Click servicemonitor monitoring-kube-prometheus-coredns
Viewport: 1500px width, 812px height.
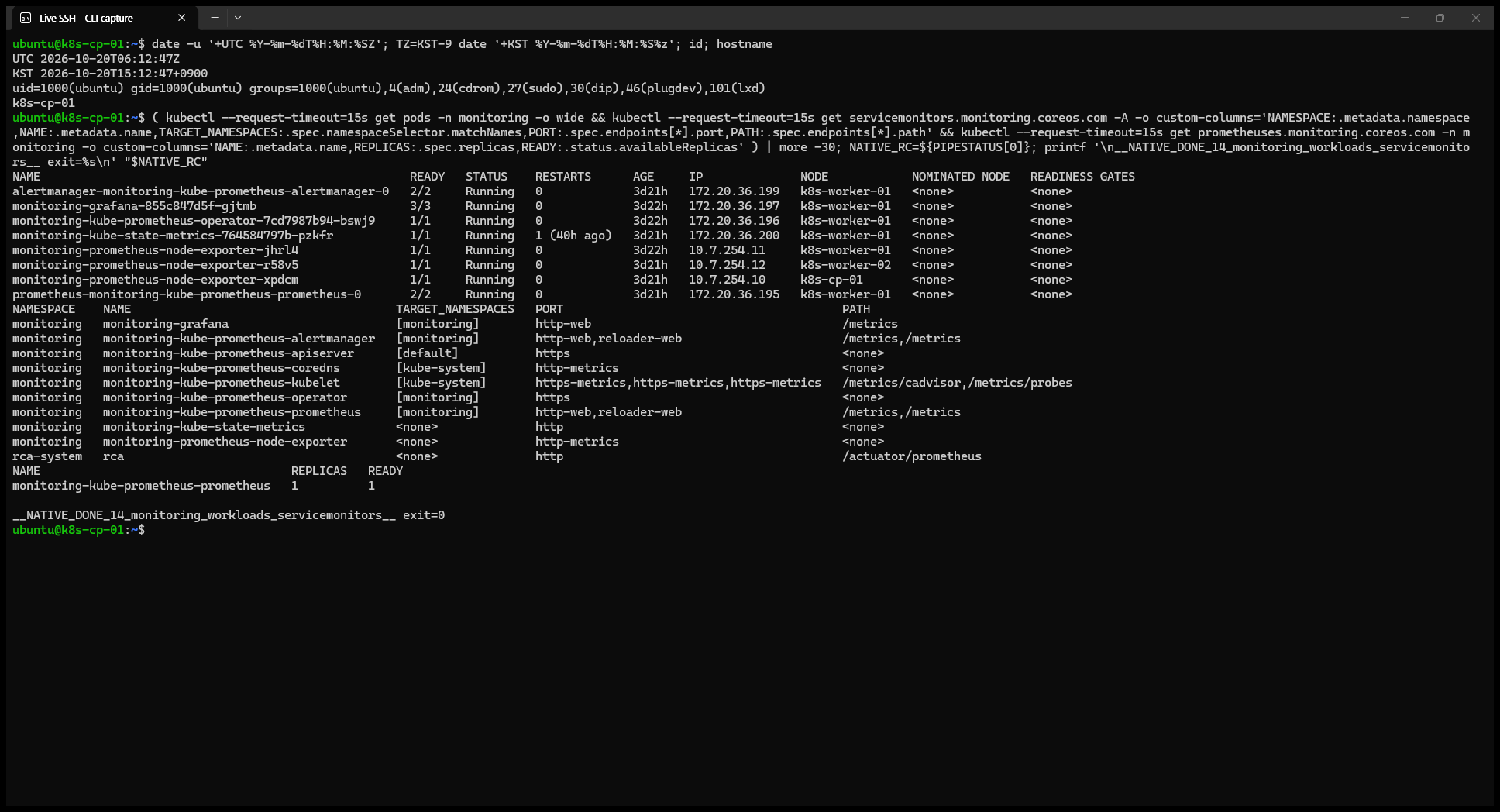click(222, 368)
